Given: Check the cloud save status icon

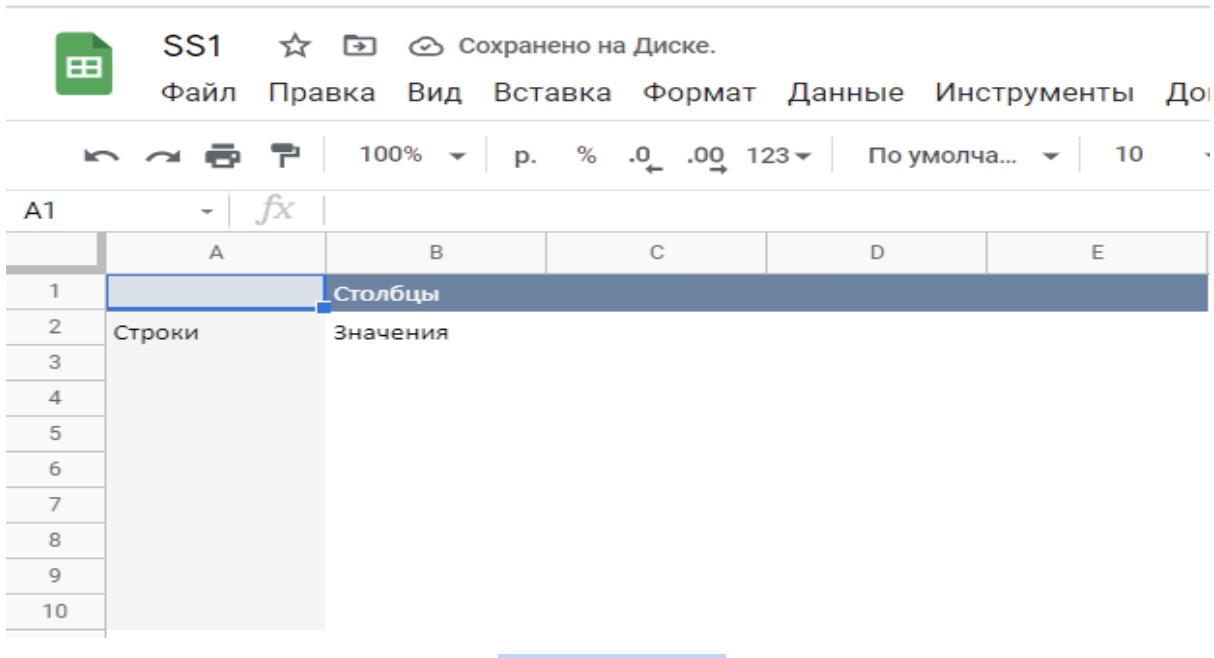Looking at the screenshot, I should (425, 46).
